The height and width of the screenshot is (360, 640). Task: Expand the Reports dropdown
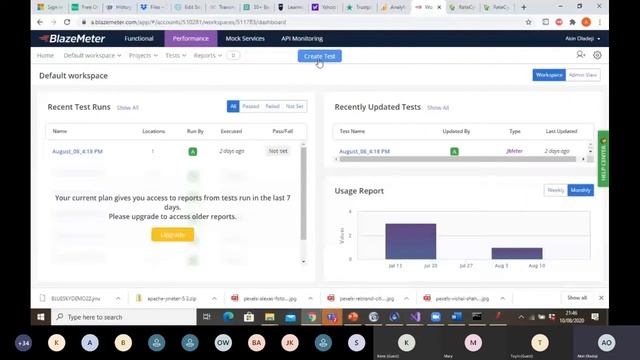pos(207,55)
